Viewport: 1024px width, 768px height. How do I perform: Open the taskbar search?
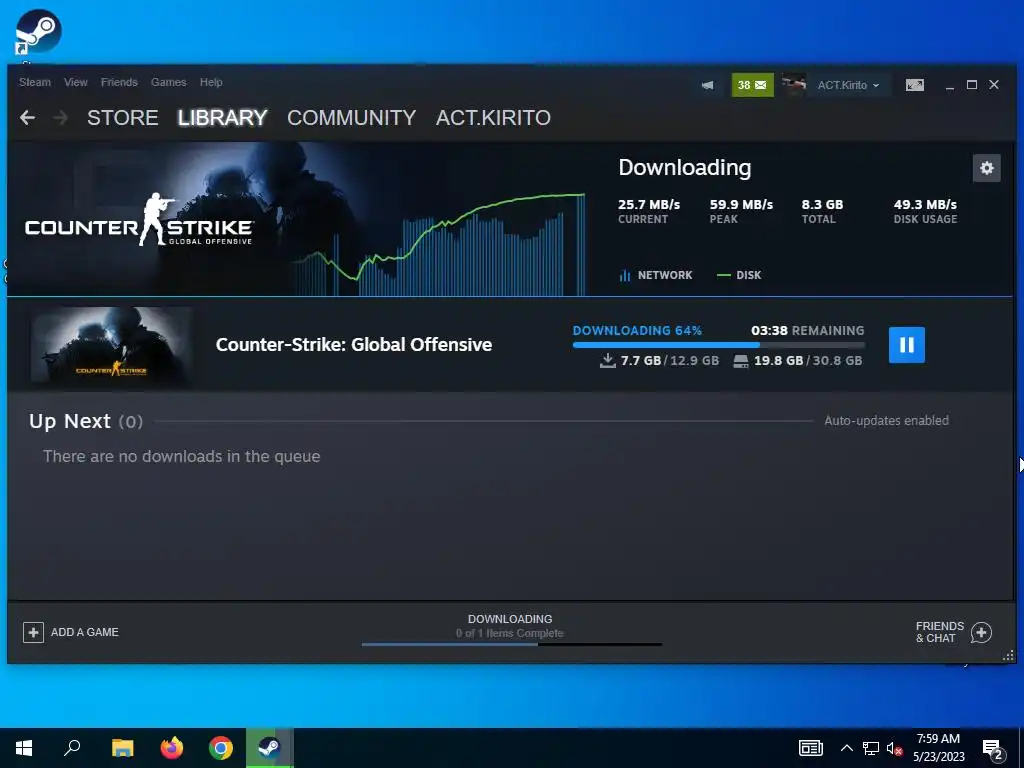coord(72,748)
